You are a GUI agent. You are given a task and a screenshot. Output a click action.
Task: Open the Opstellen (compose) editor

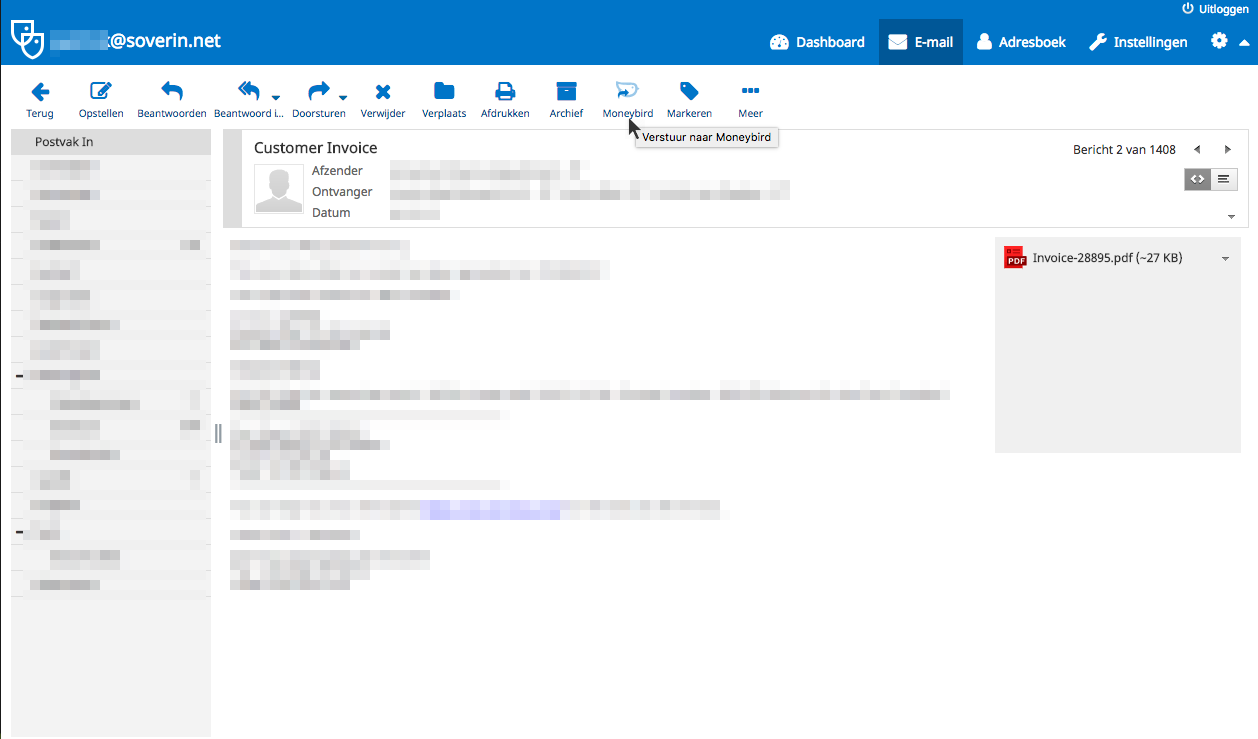click(x=100, y=98)
